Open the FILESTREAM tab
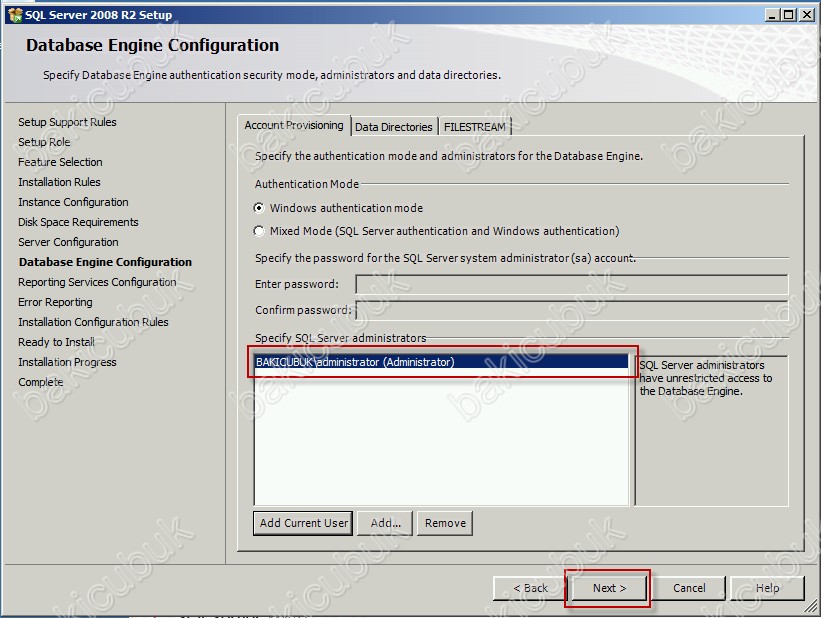The height and width of the screenshot is (618, 821). coord(474,127)
